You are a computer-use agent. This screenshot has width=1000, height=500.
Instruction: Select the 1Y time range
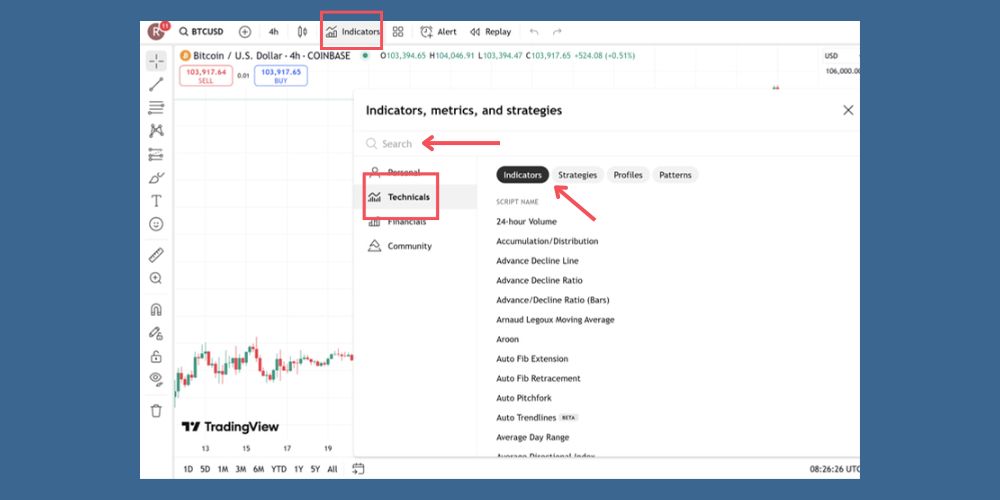pyautogui.click(x=297, y=469)
